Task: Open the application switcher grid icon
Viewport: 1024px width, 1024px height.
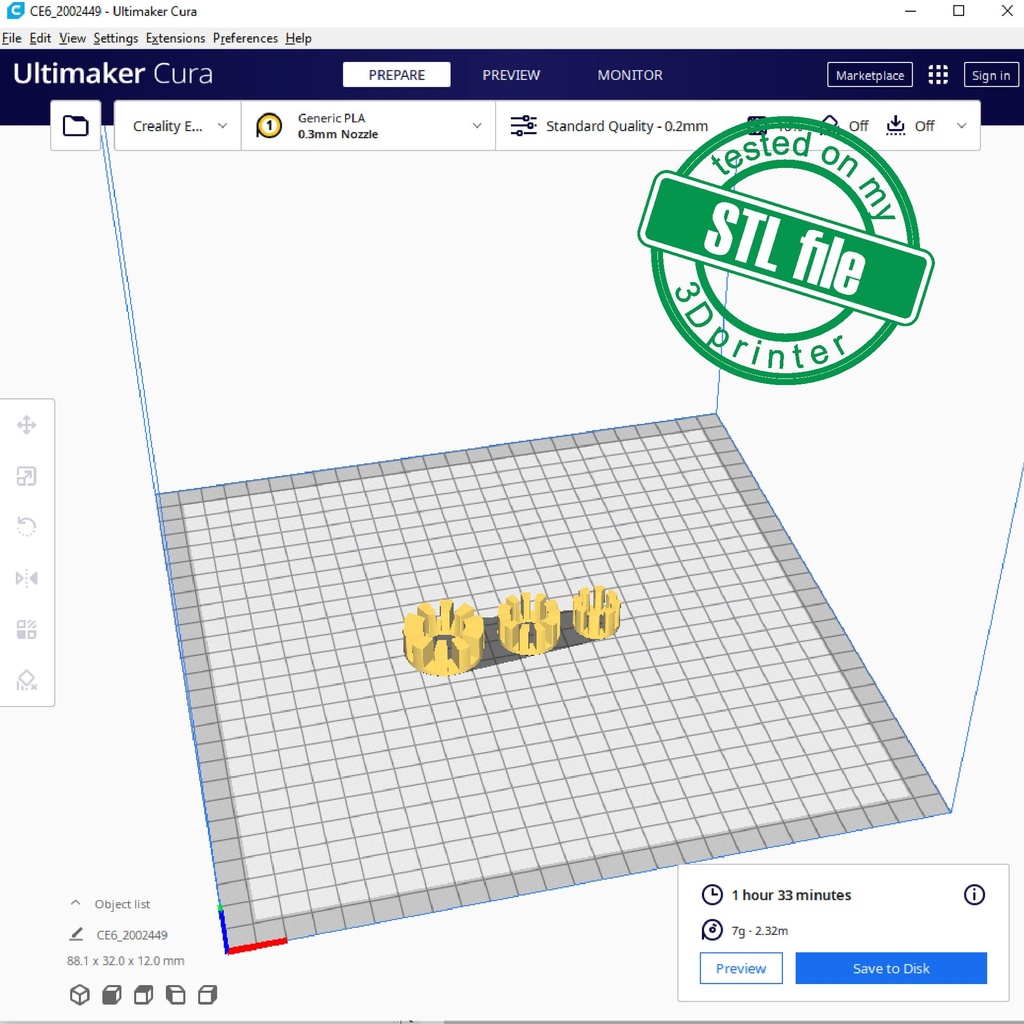Action: [938, 75]
